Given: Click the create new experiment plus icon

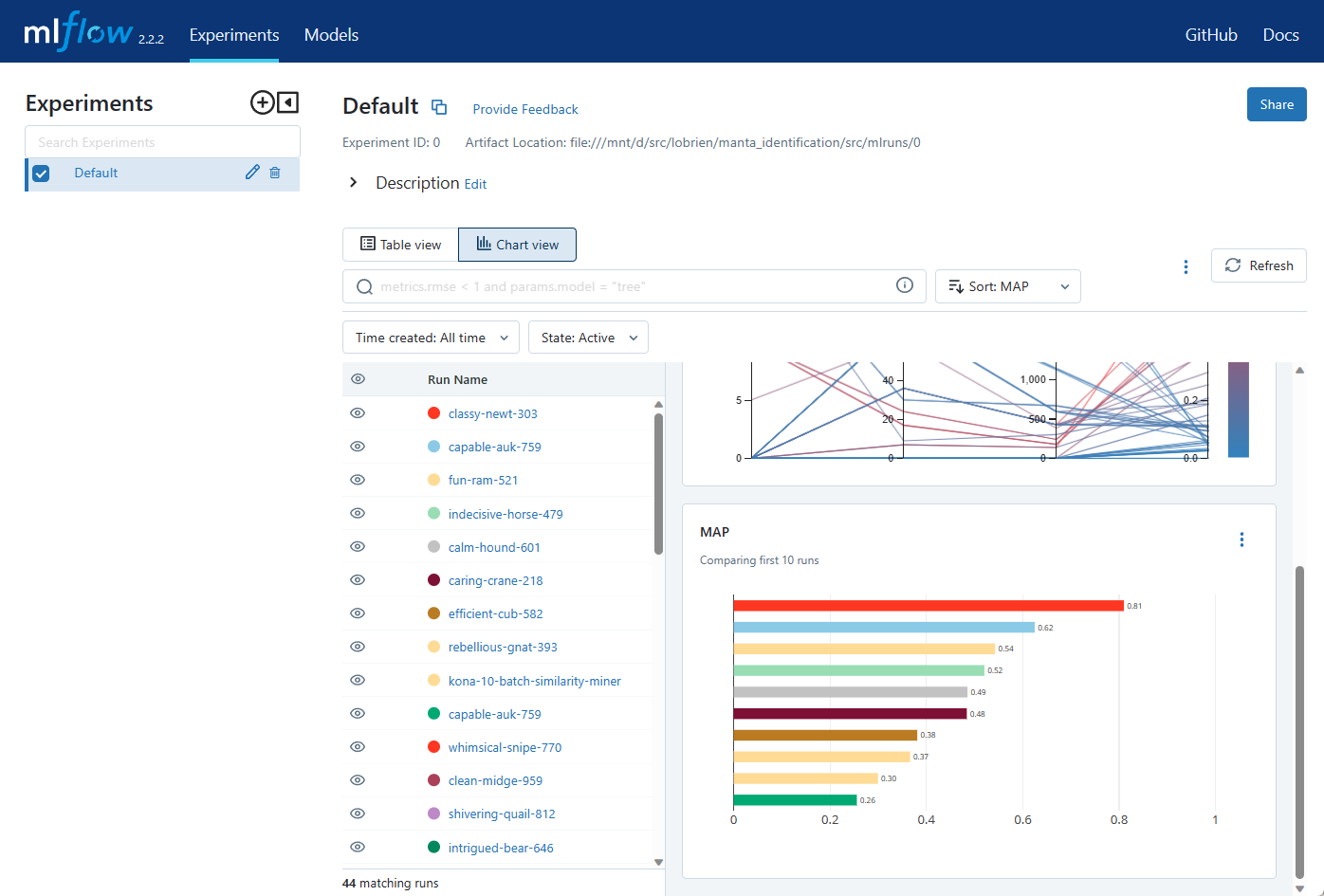Looking at the screenshot, I should click(x=262, y=102).
